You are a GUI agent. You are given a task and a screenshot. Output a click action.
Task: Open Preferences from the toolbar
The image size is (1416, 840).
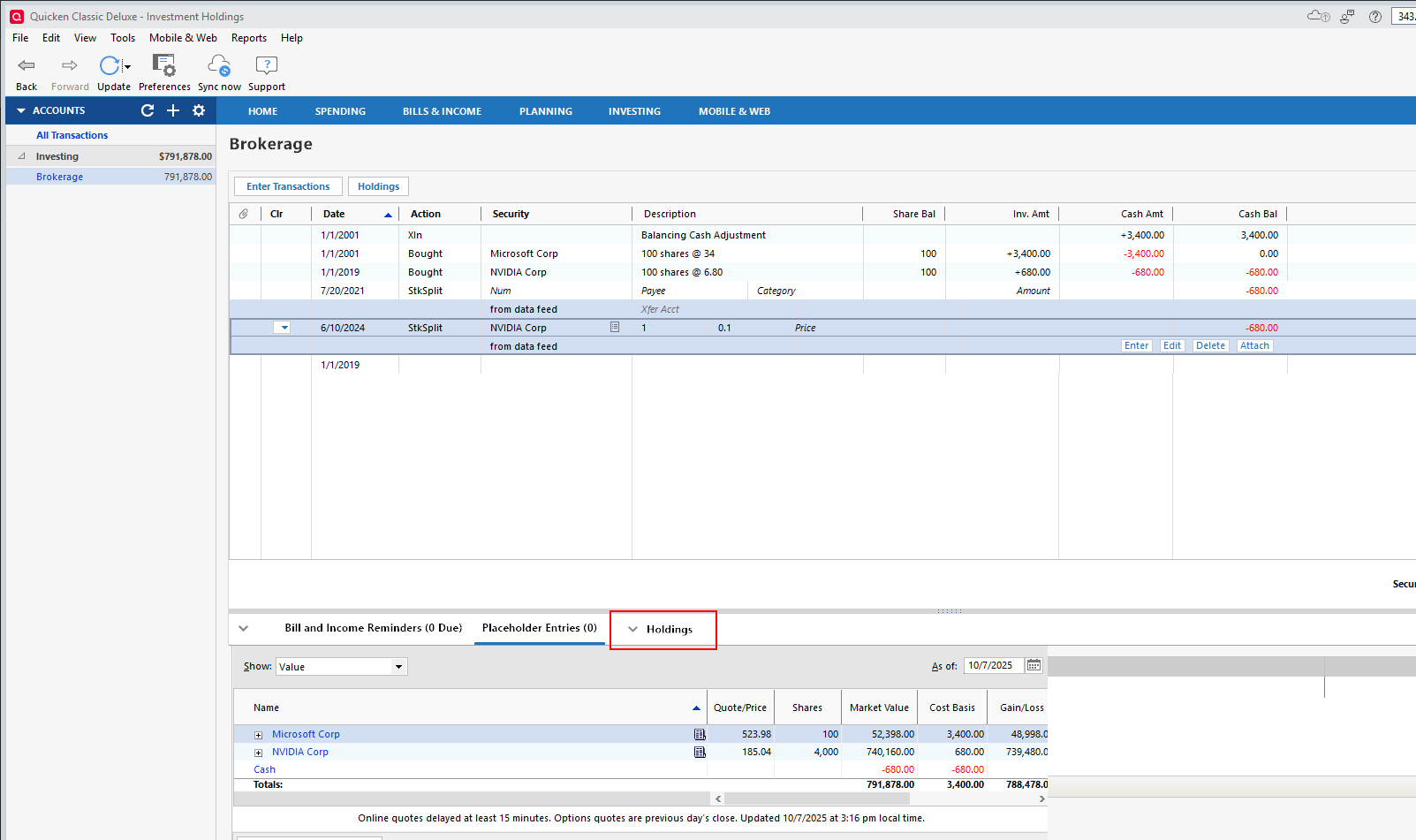[x=164, y=66]
